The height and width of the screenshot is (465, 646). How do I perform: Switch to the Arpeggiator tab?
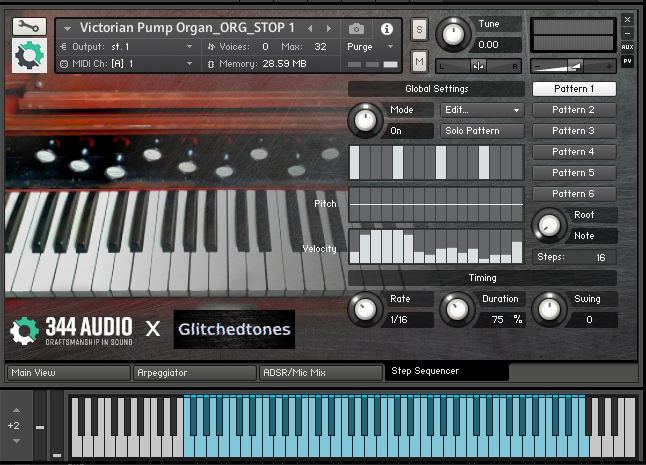[x=194, y=372]
